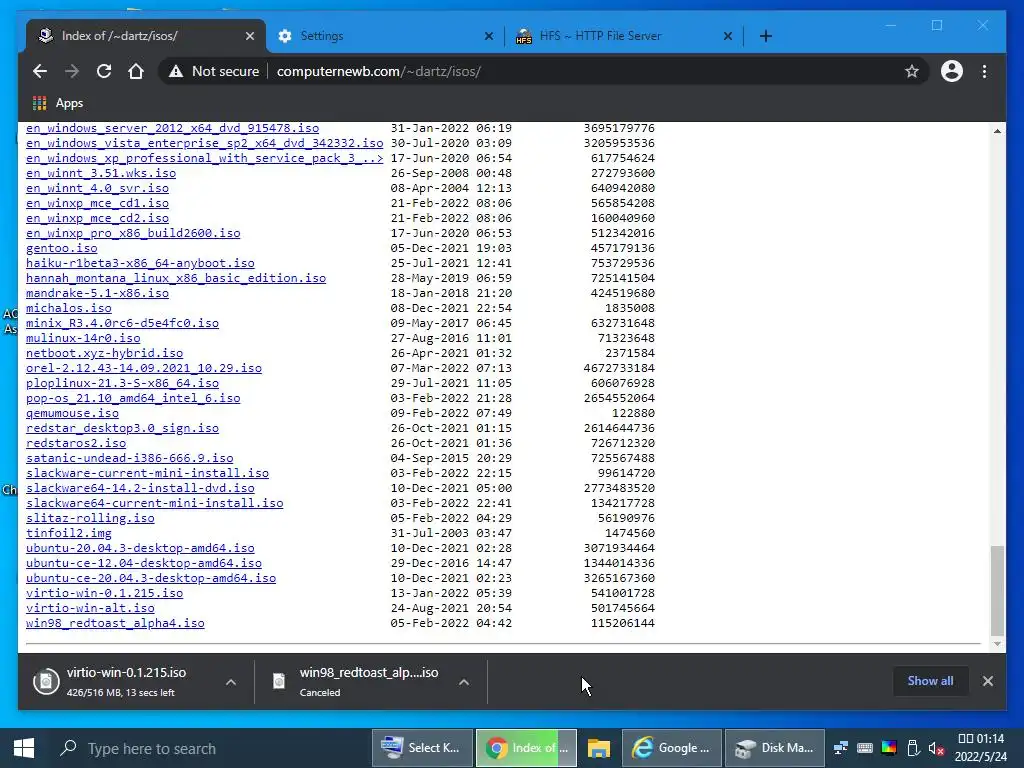Open the browser home page

(136, 71)
